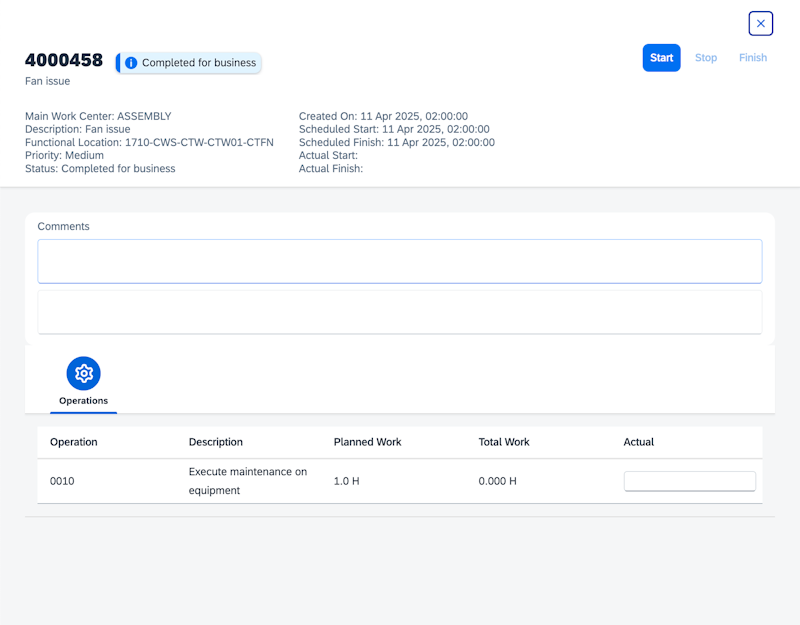The image size is (800, 625).
Task: Click 'Execute maintenance on equipment' description
Action: (248, 481)
